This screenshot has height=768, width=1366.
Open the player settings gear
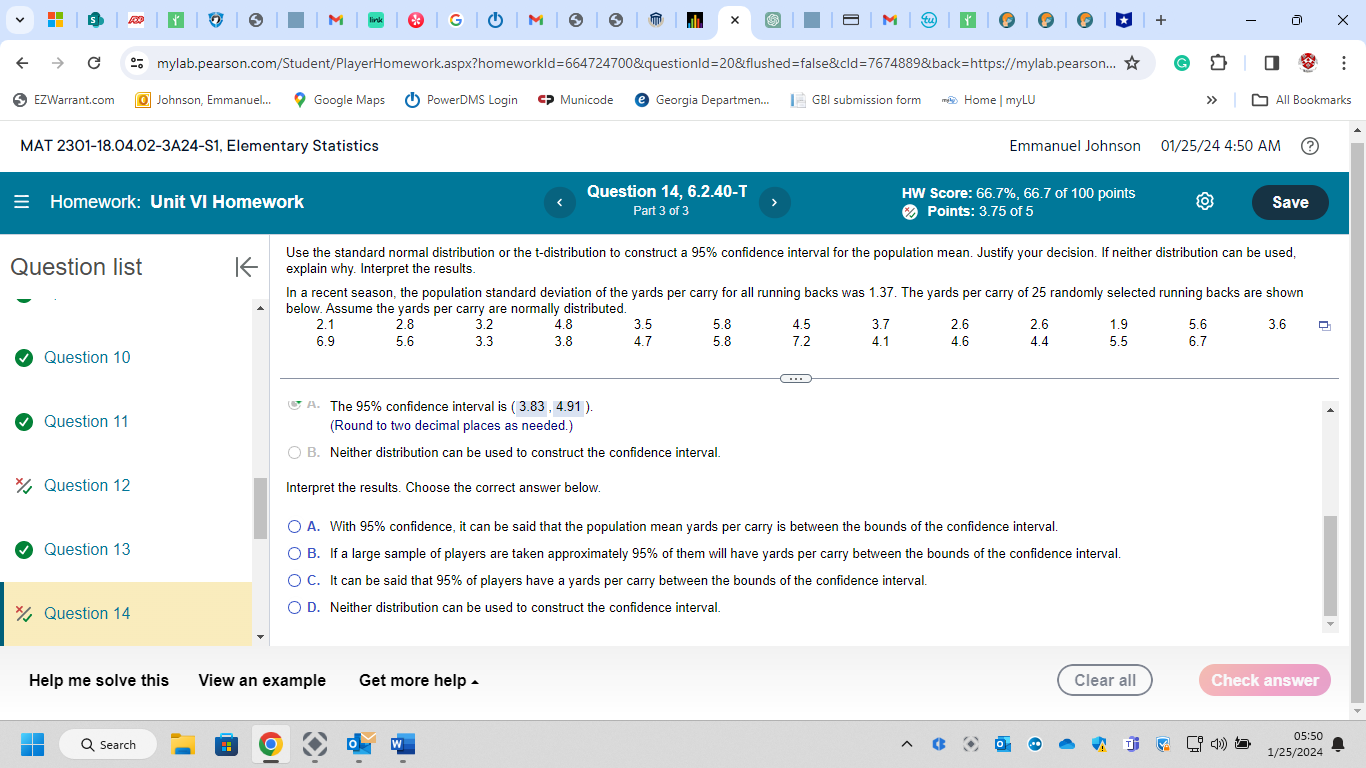(x=1204, y=201)
